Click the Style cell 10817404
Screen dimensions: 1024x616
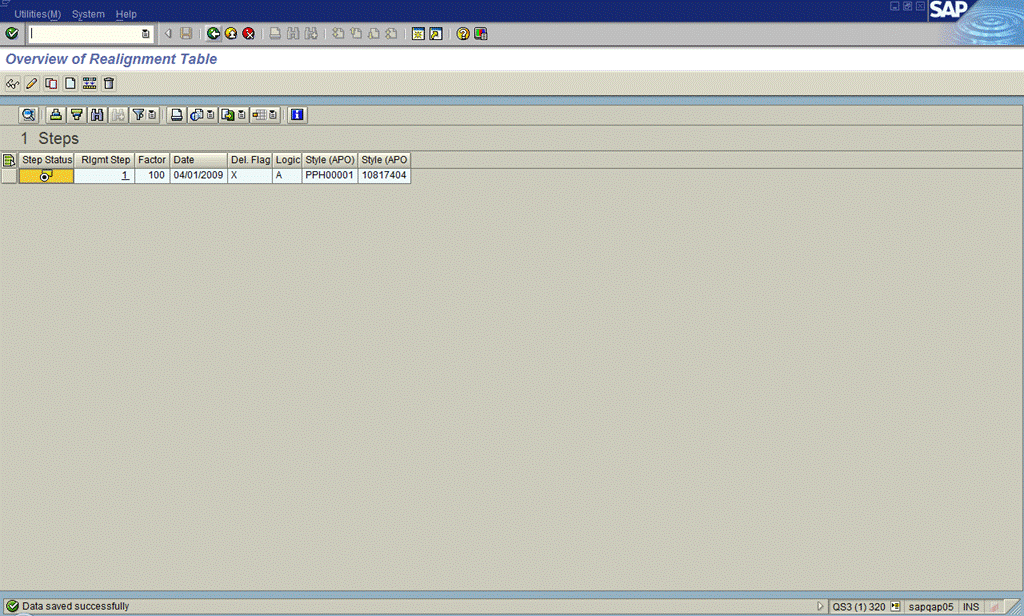(x=384, y=176)
